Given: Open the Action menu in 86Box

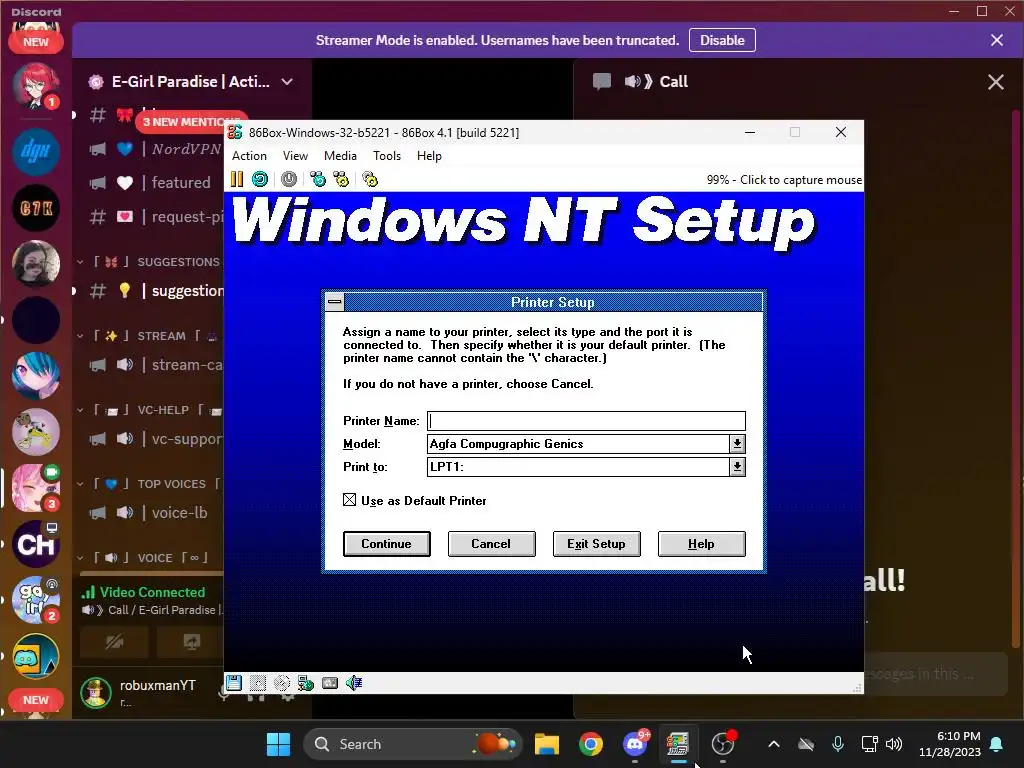Looking at the screenshot, I should 249,155.
